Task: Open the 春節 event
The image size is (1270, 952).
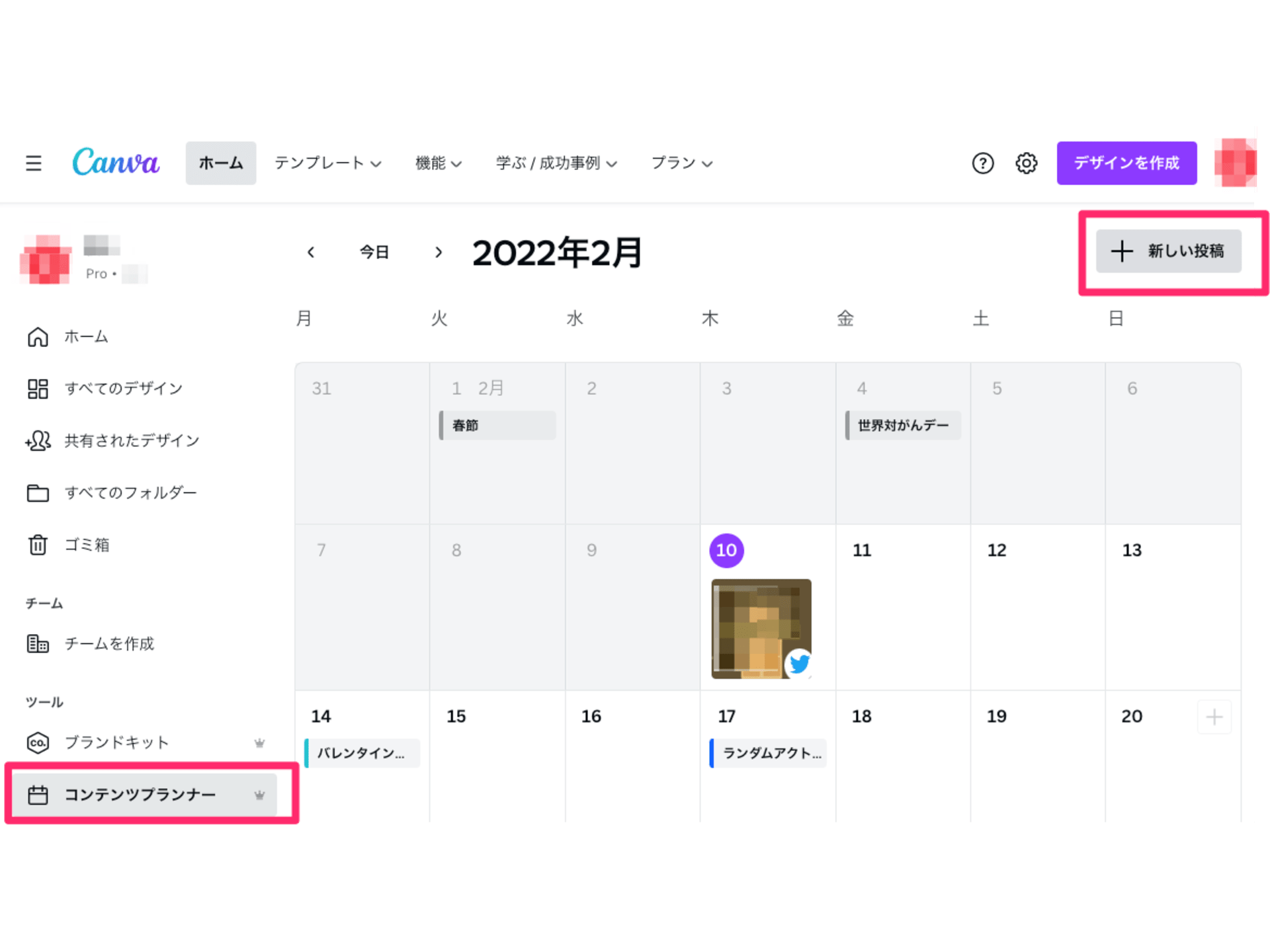Action: (x=497, y=425)
